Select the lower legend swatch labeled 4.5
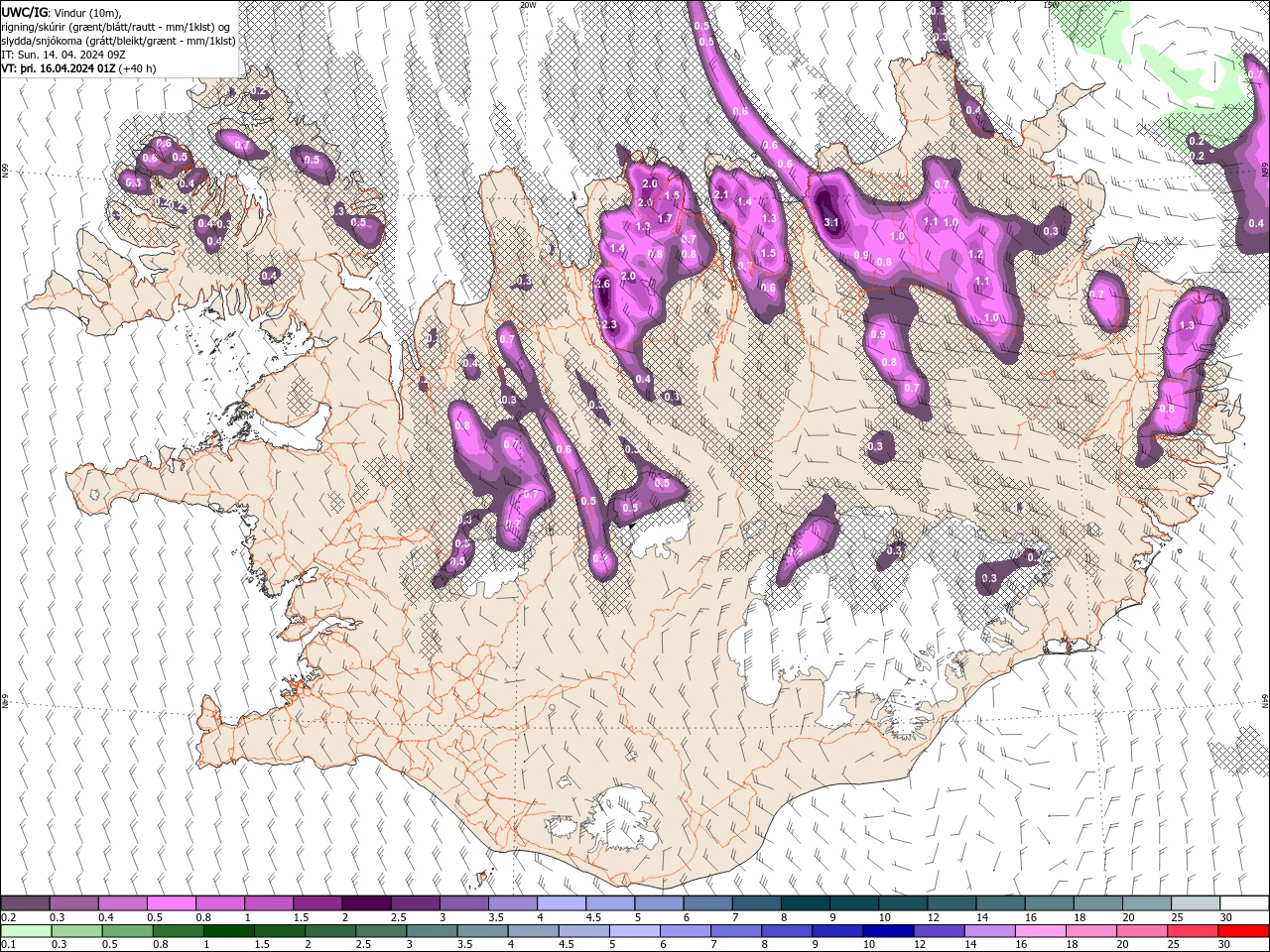The height and width of the screenshot is (952, 1270). coord(584,931)
